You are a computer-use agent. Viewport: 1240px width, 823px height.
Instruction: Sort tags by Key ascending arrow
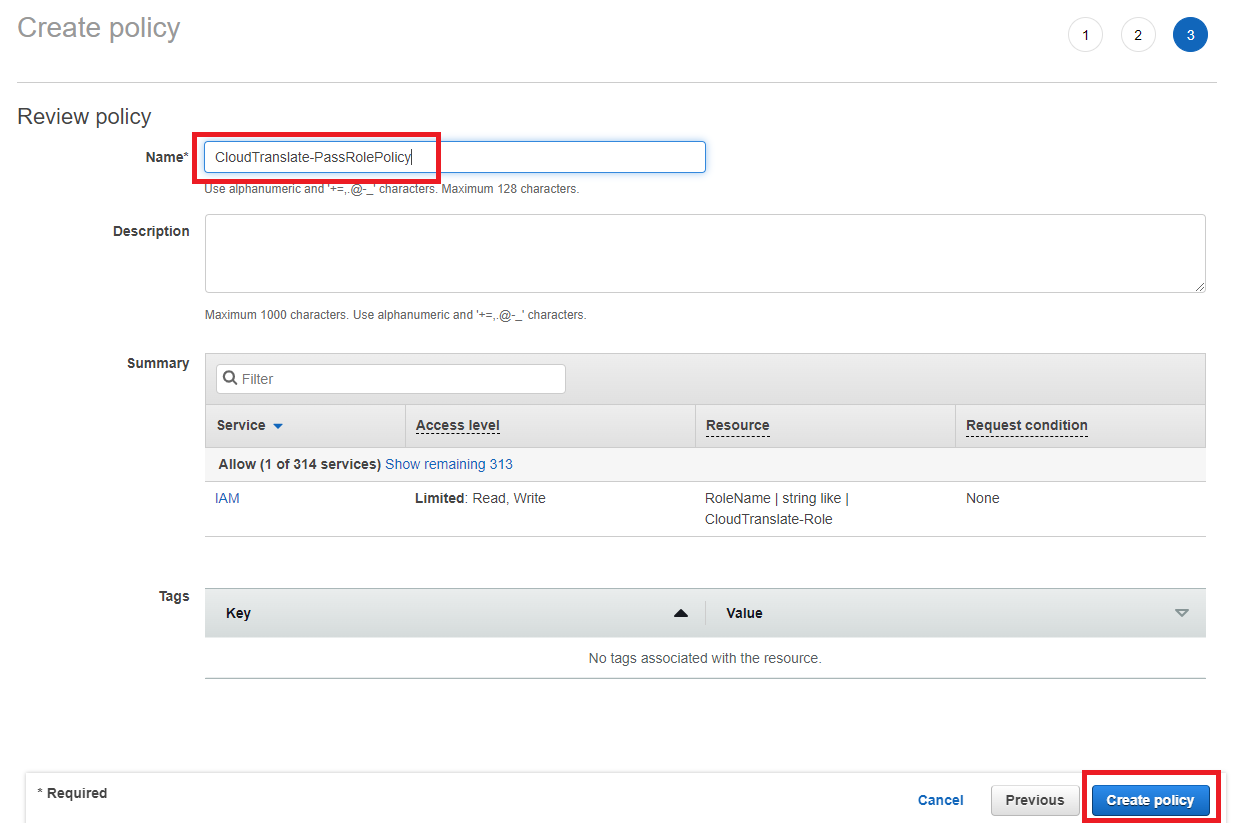click(681, 613)
